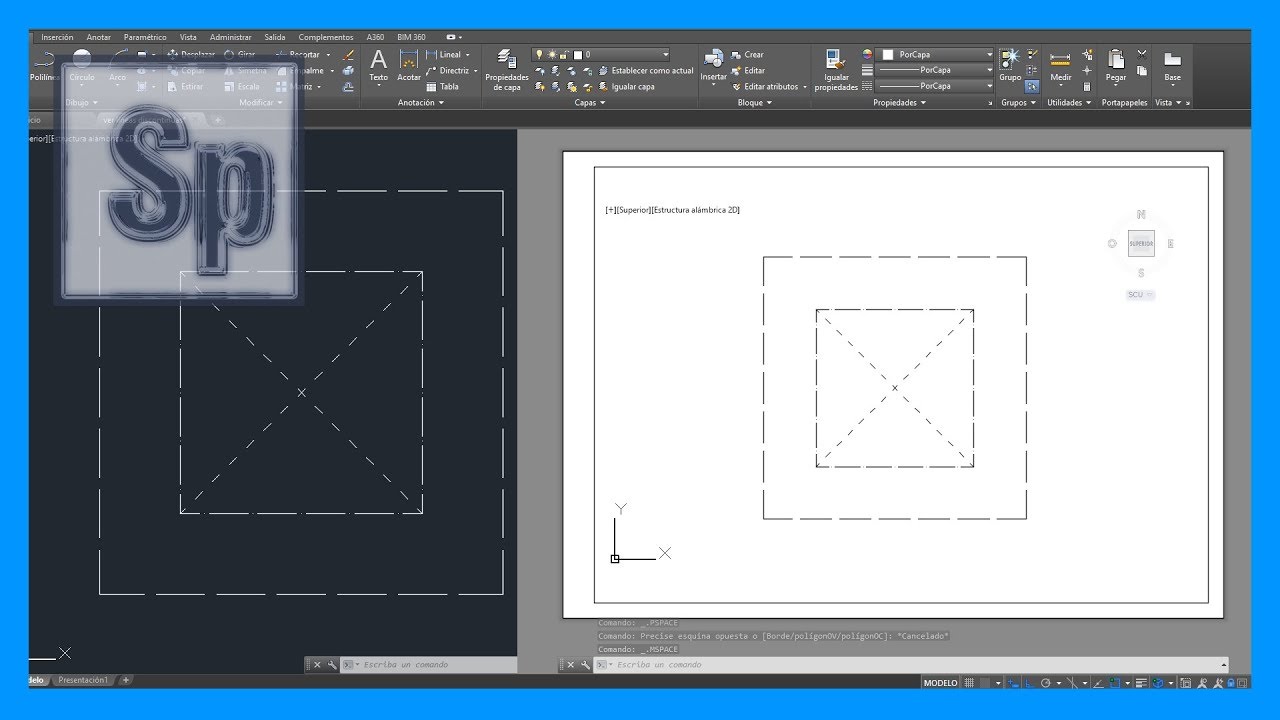Click the Editar atributos button
This screenshot has height=720, width=1280.
pyautogui.click(x=768, y=86)
